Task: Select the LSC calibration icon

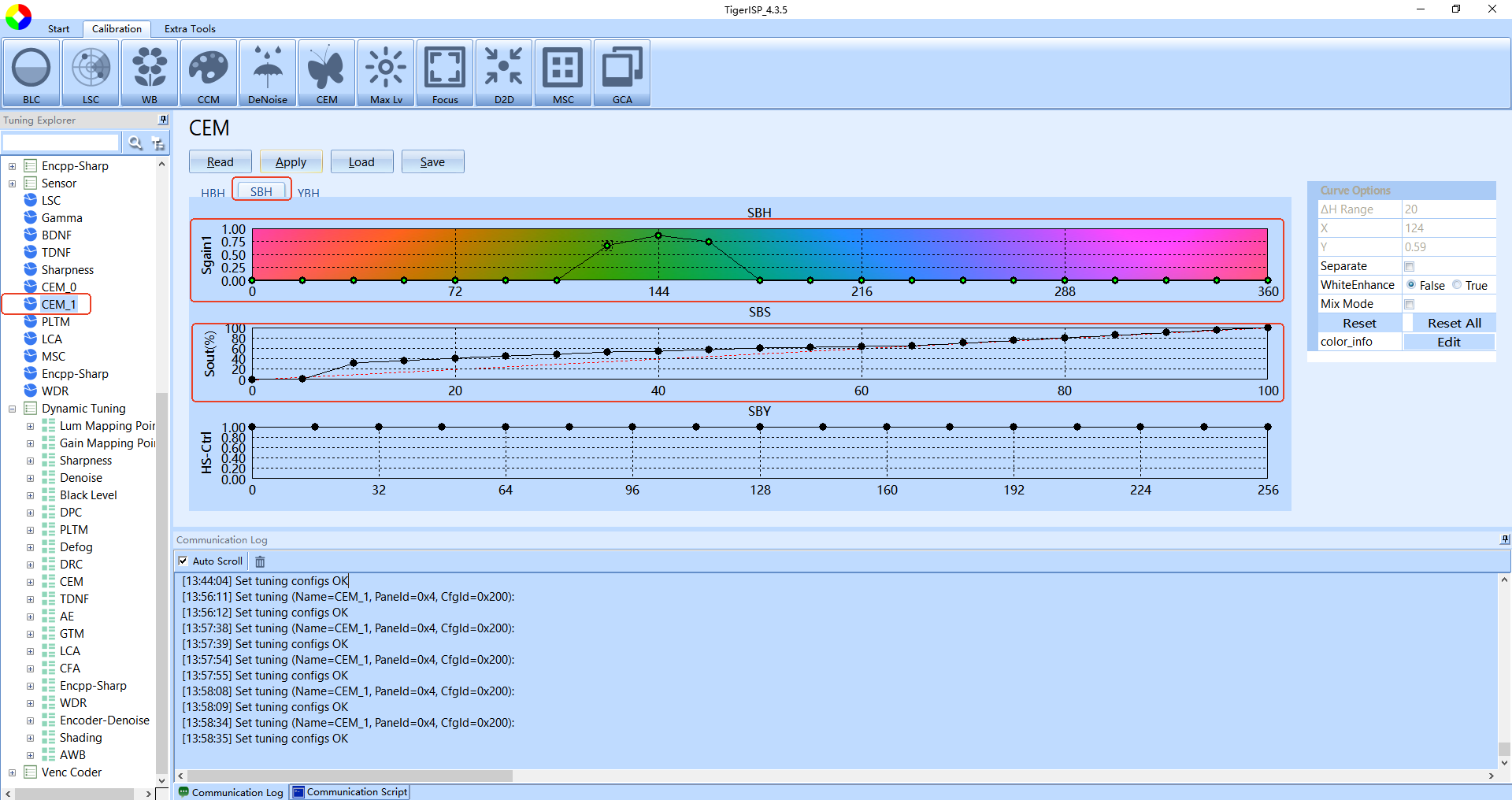Action: coord(91,73)
